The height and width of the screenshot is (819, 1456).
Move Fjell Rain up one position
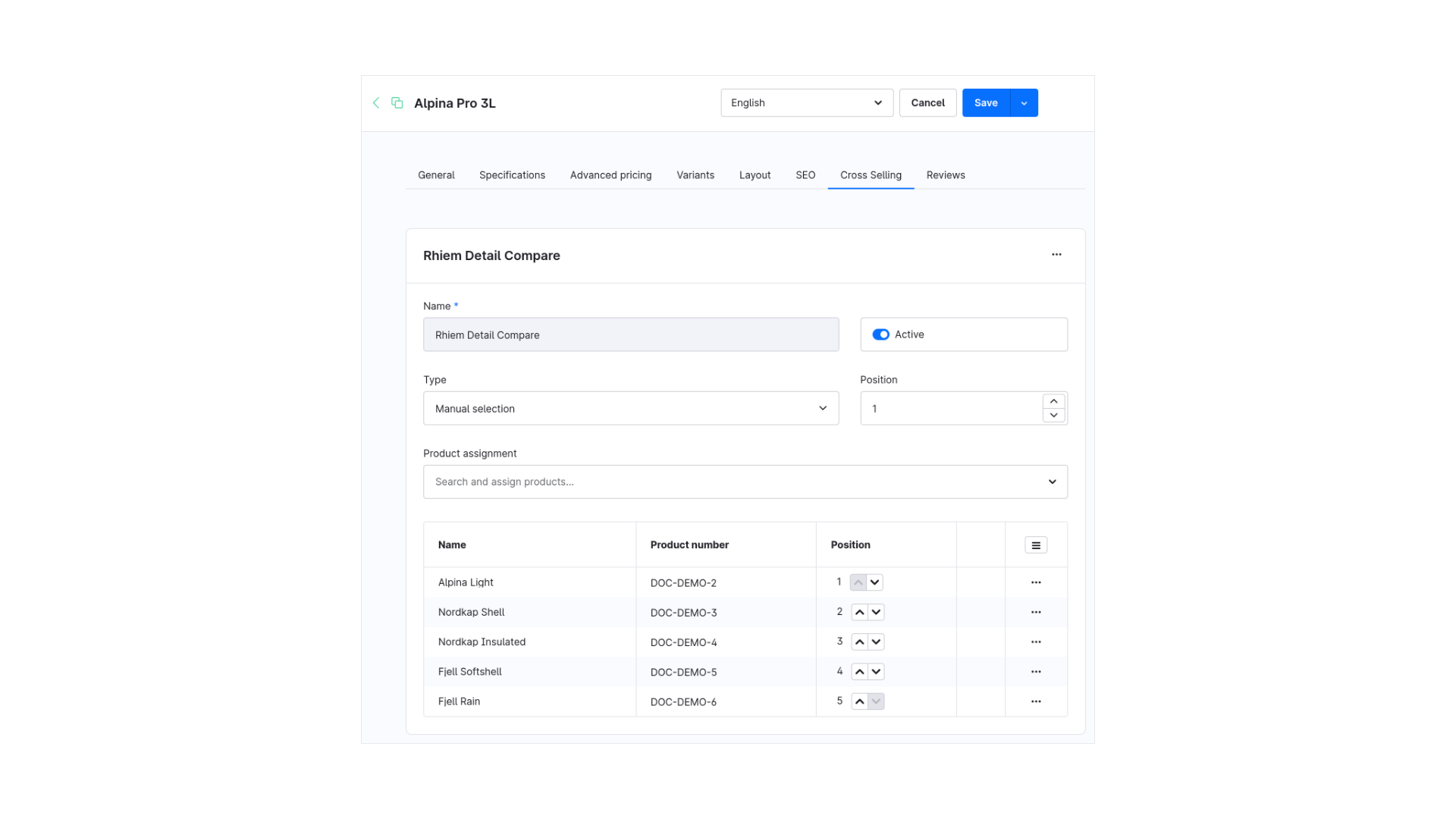coord(859,701)
